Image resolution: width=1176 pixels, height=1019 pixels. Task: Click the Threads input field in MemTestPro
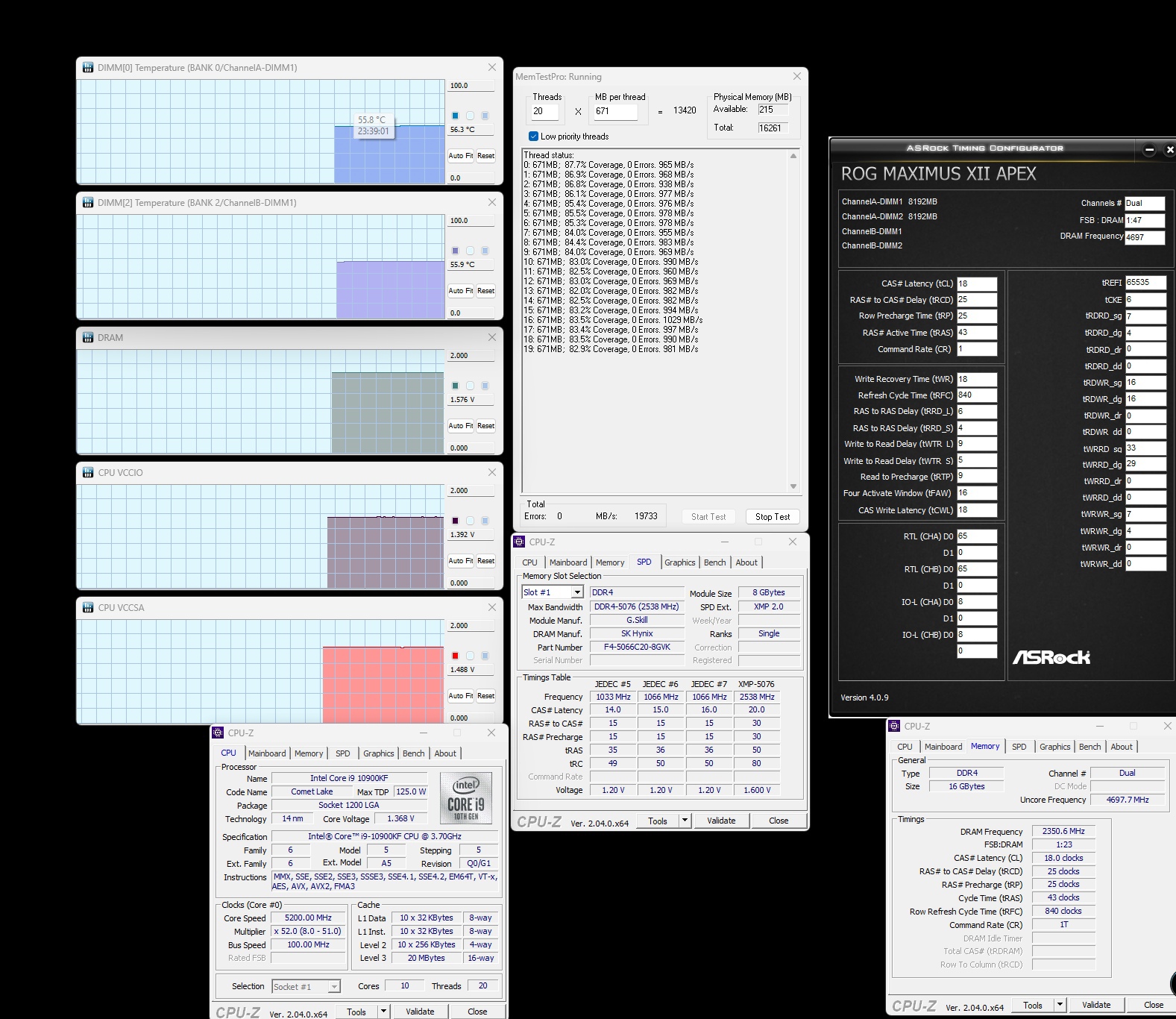tap(545, 111)
